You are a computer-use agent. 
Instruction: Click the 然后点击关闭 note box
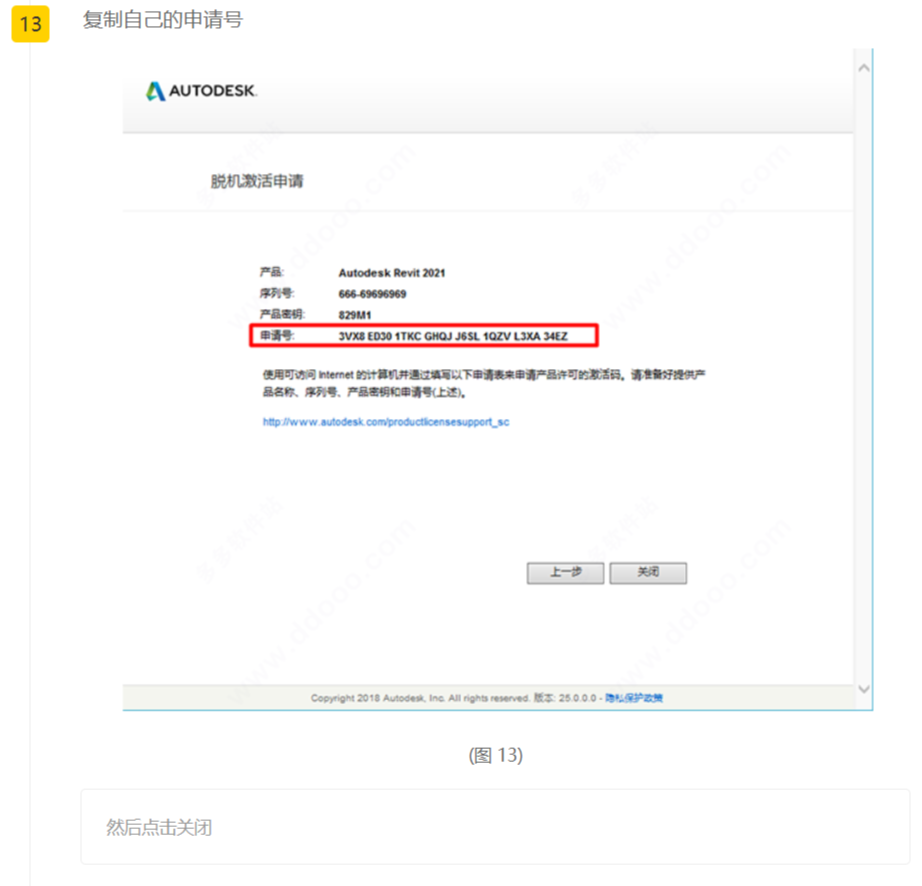tap(495, 827)
